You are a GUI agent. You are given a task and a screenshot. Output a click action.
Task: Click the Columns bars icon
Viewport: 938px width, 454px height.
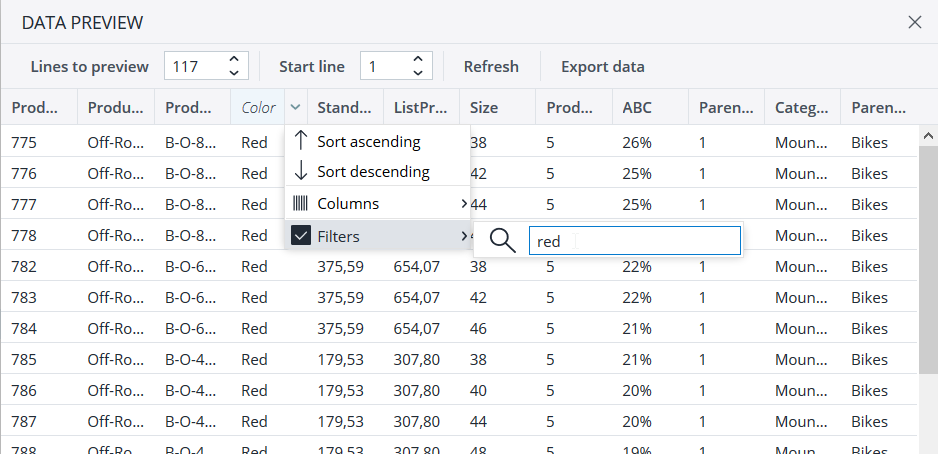point(300,203)
